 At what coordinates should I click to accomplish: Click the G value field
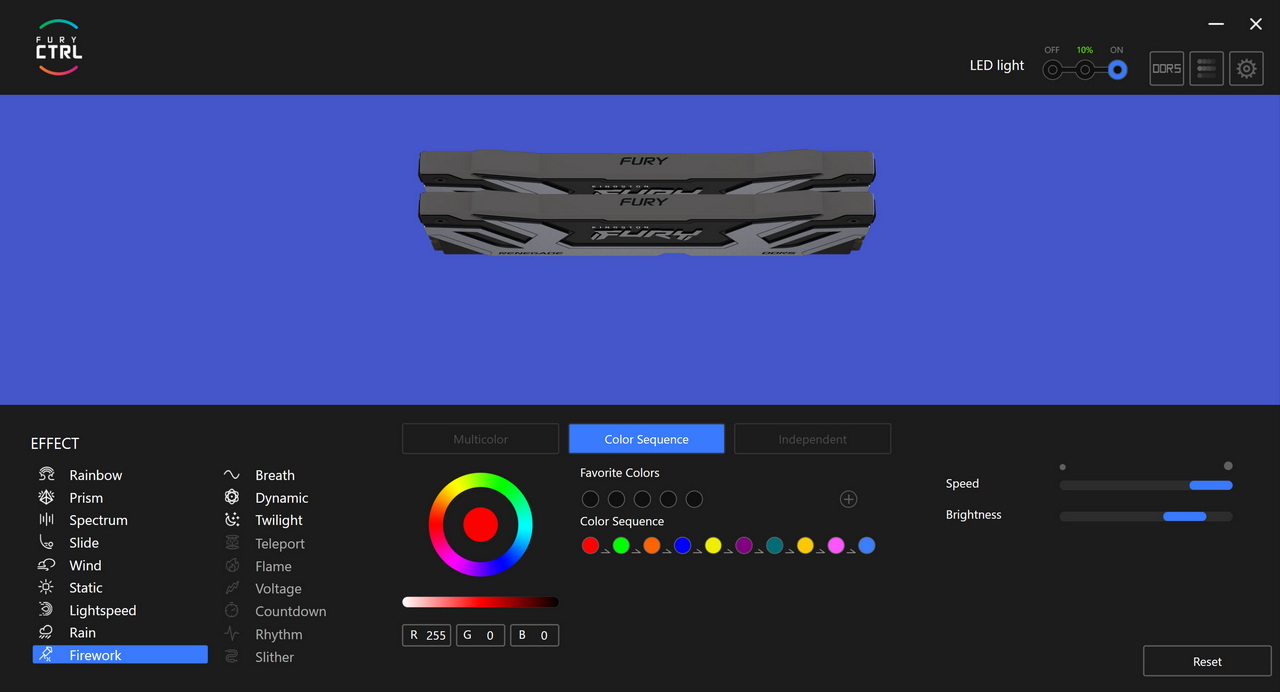pos(481,635)
